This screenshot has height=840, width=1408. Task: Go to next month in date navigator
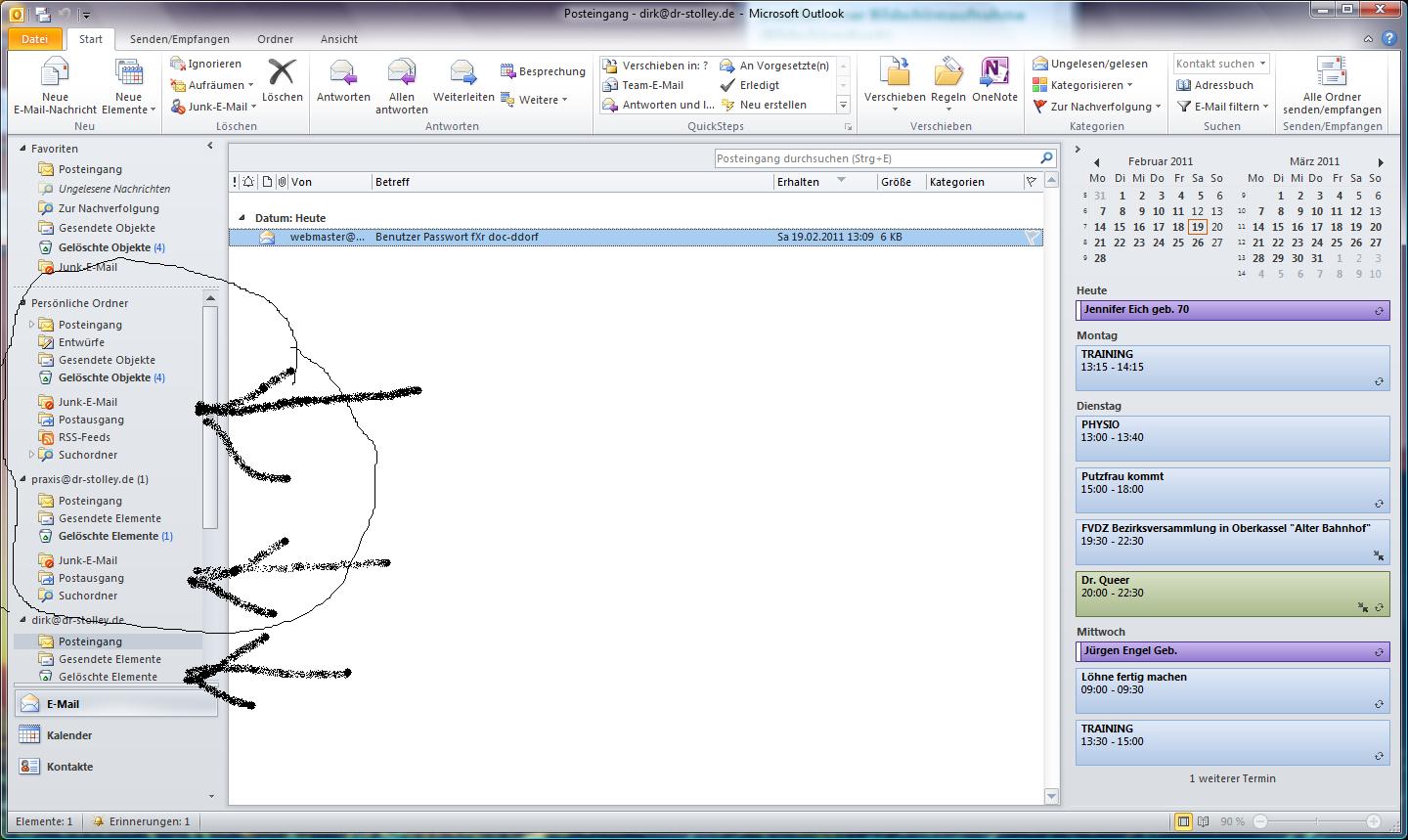[x=1381, y=162]
